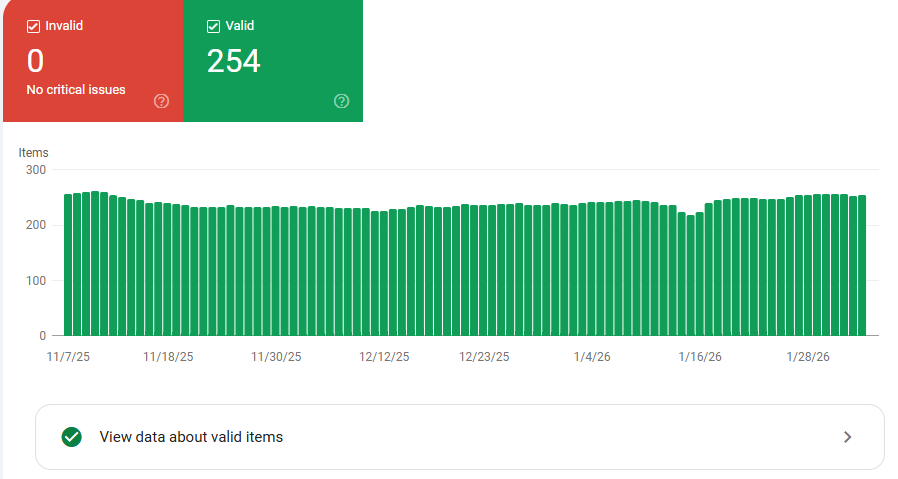Screen dimensions: 898x479
Task: Click the 11/18/25 date label
Action: coord(168,356)
